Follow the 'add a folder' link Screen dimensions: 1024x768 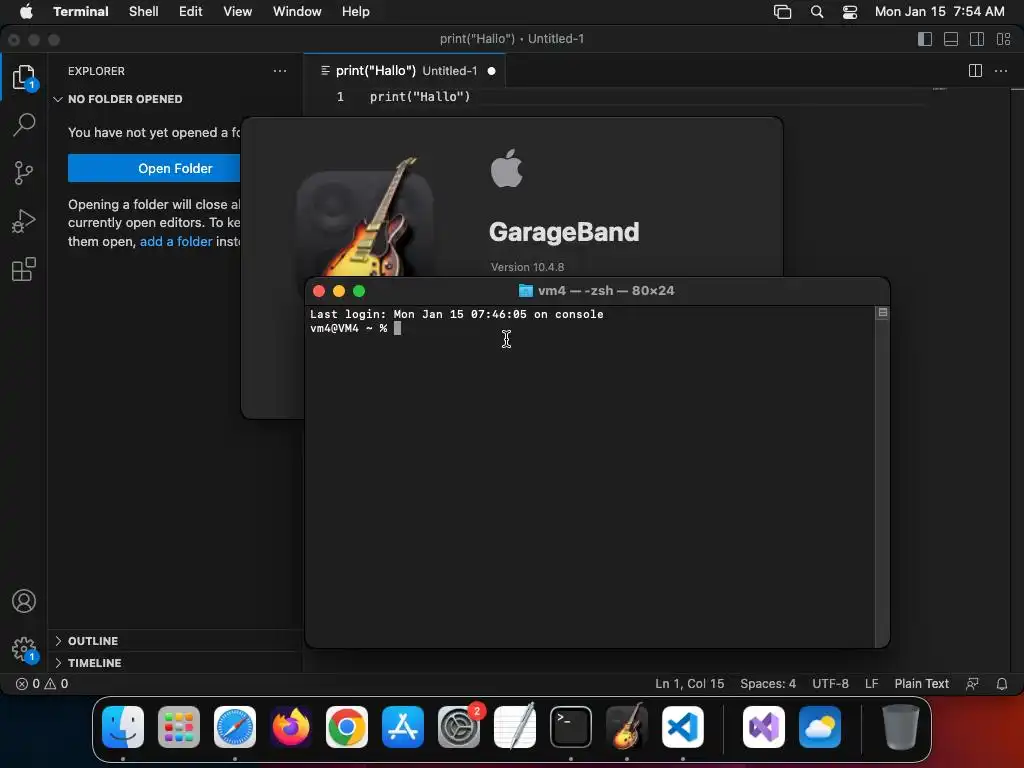coord(176,241)
